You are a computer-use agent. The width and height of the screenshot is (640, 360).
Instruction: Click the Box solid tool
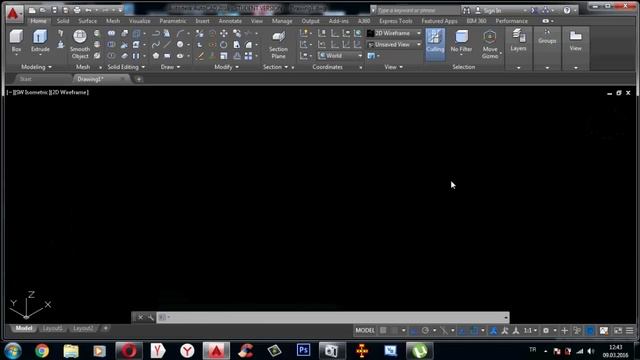point(16,41)
